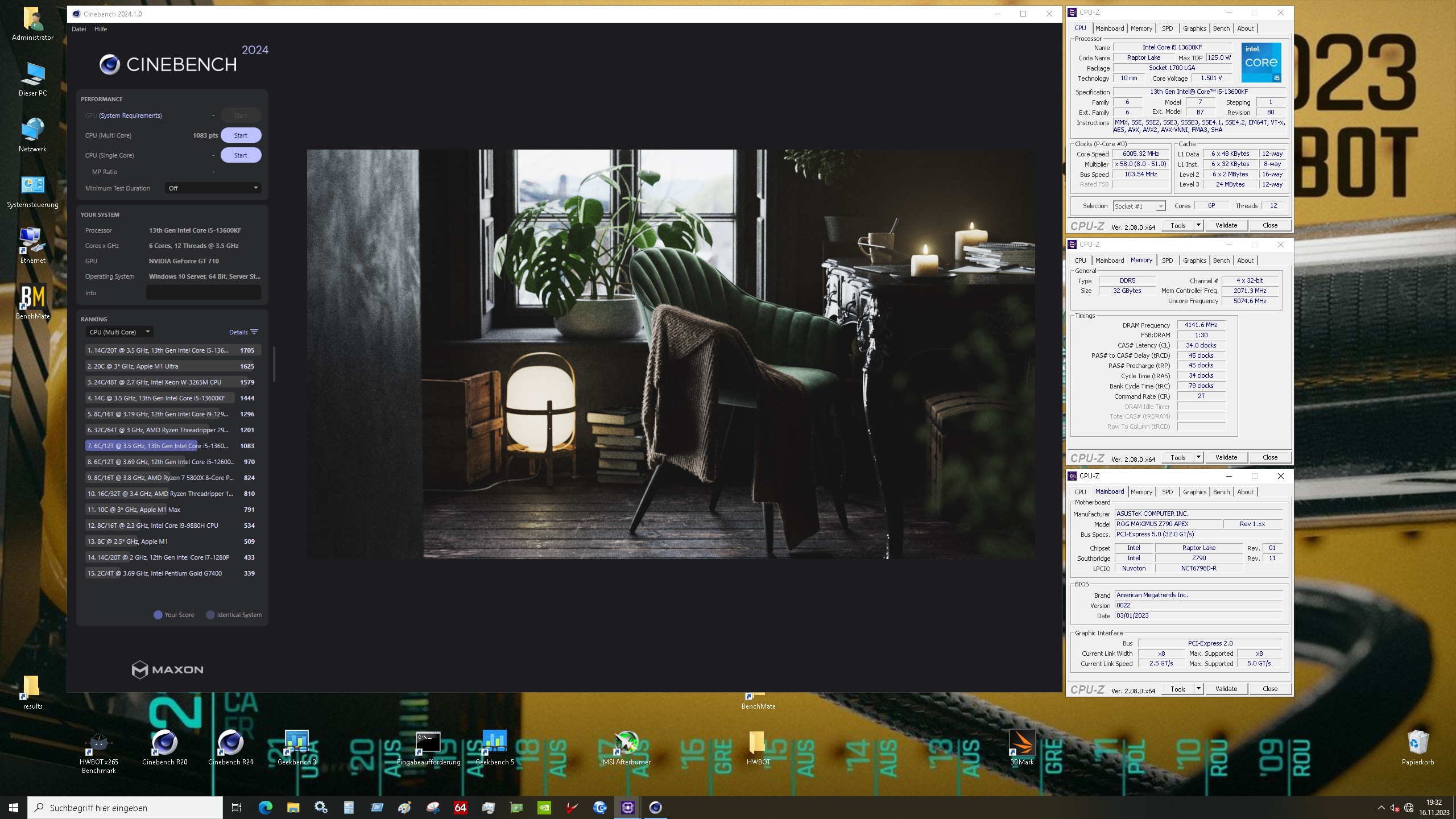Viewport: 1456px width, 819px height.
Task: Show hidden tray icons with the chevron
Action: (x=1381, y=808)
